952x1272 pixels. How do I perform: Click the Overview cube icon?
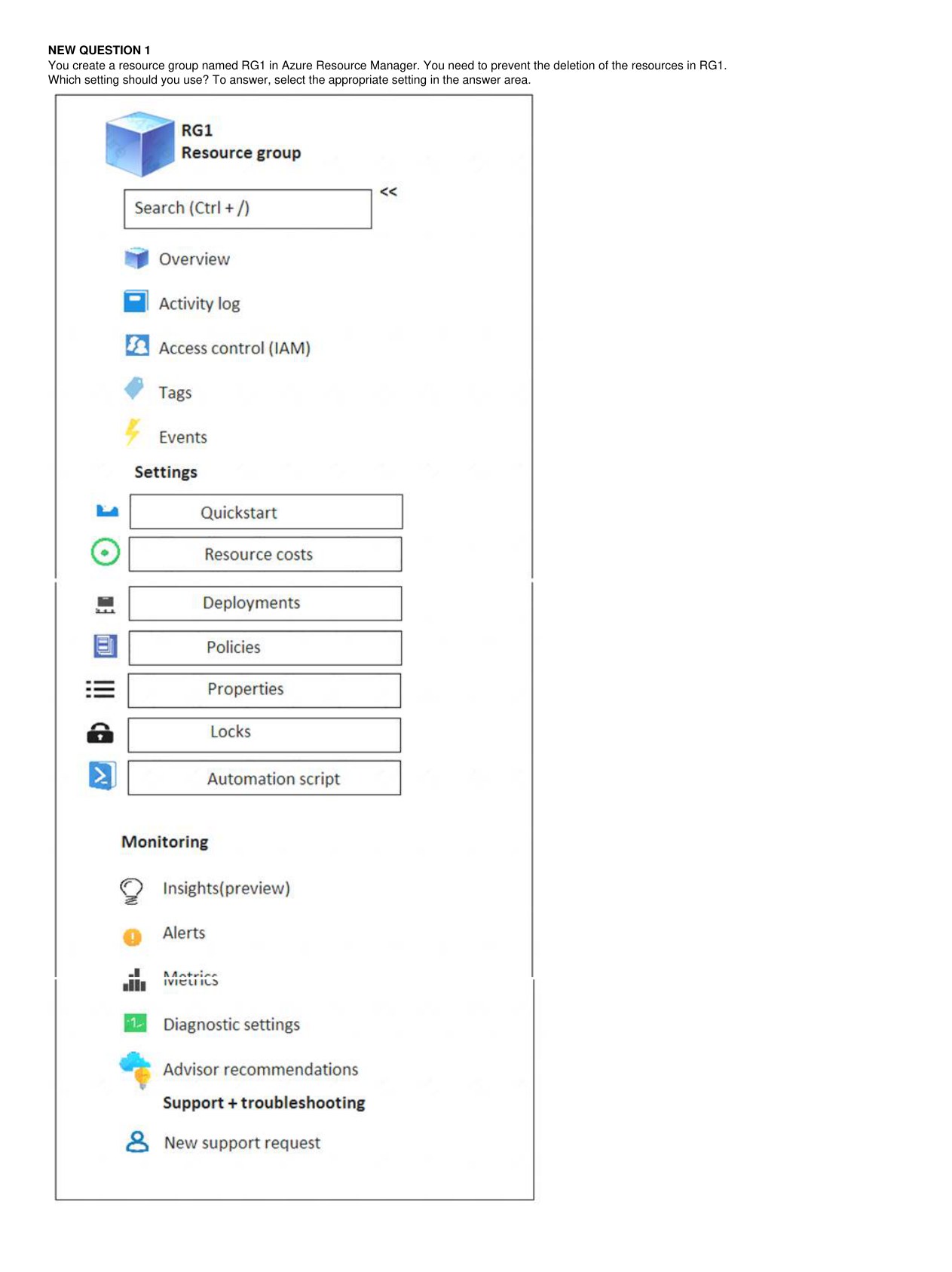click(x=136, y=258)
